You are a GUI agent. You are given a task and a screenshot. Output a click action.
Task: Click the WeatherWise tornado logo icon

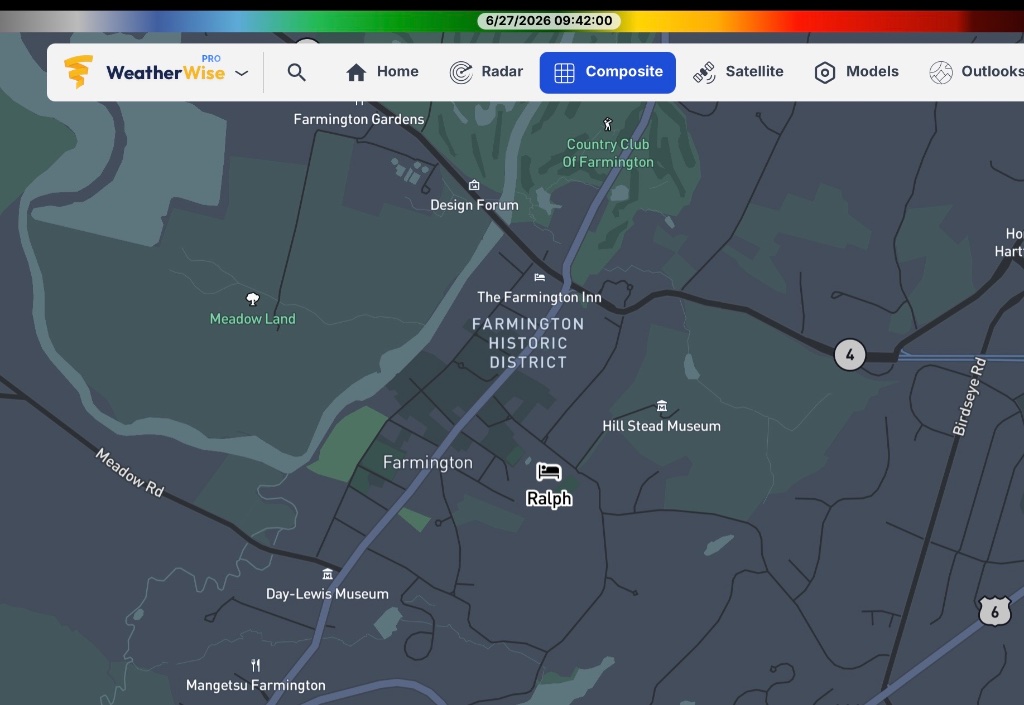78,71
